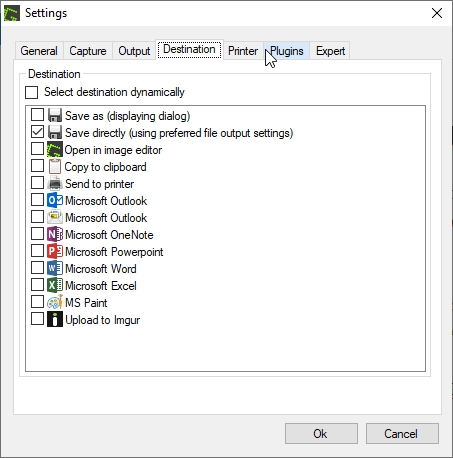Click the MS Paint palette icon

click(55, 302)
